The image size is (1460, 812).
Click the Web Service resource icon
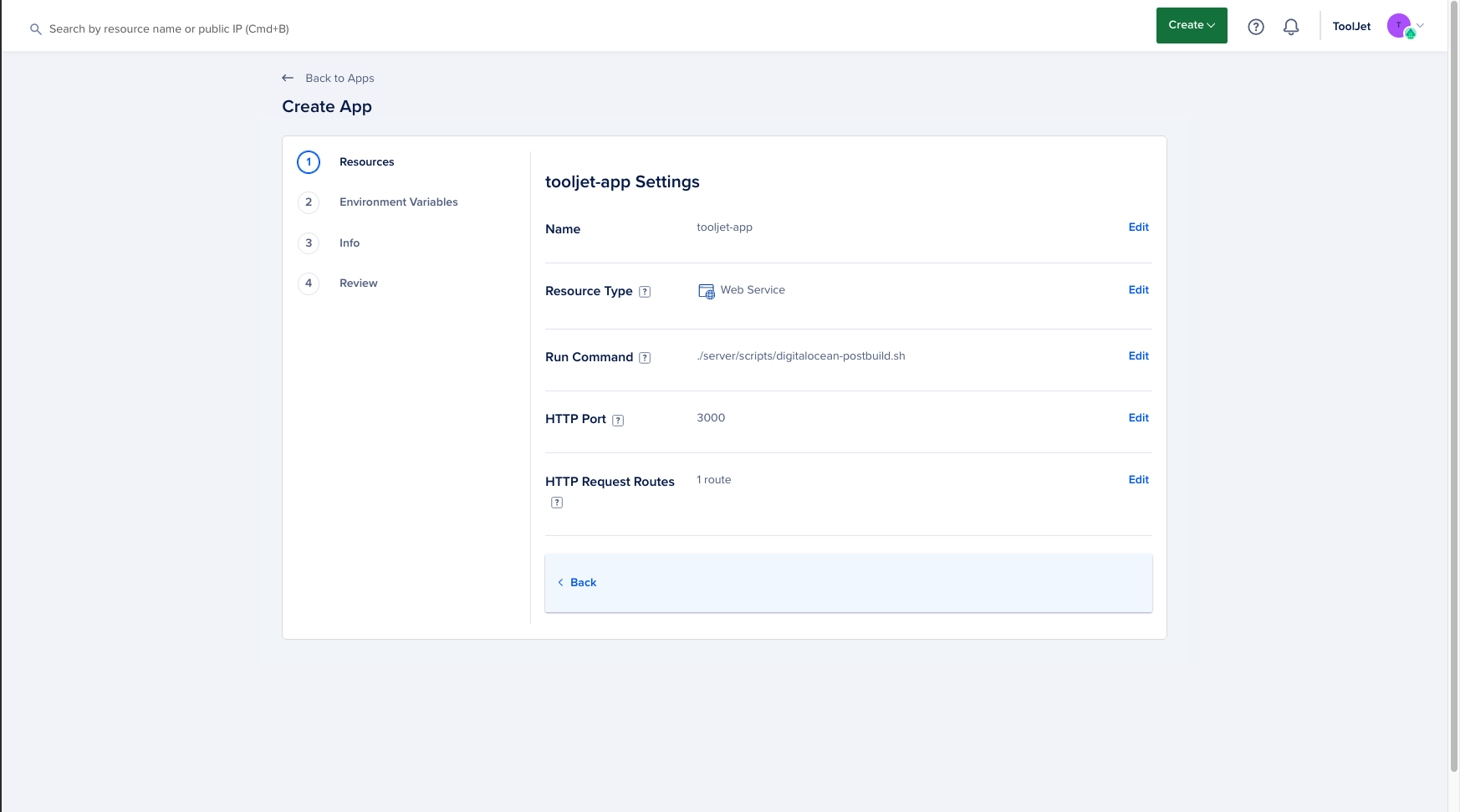[x=707, y=291]
